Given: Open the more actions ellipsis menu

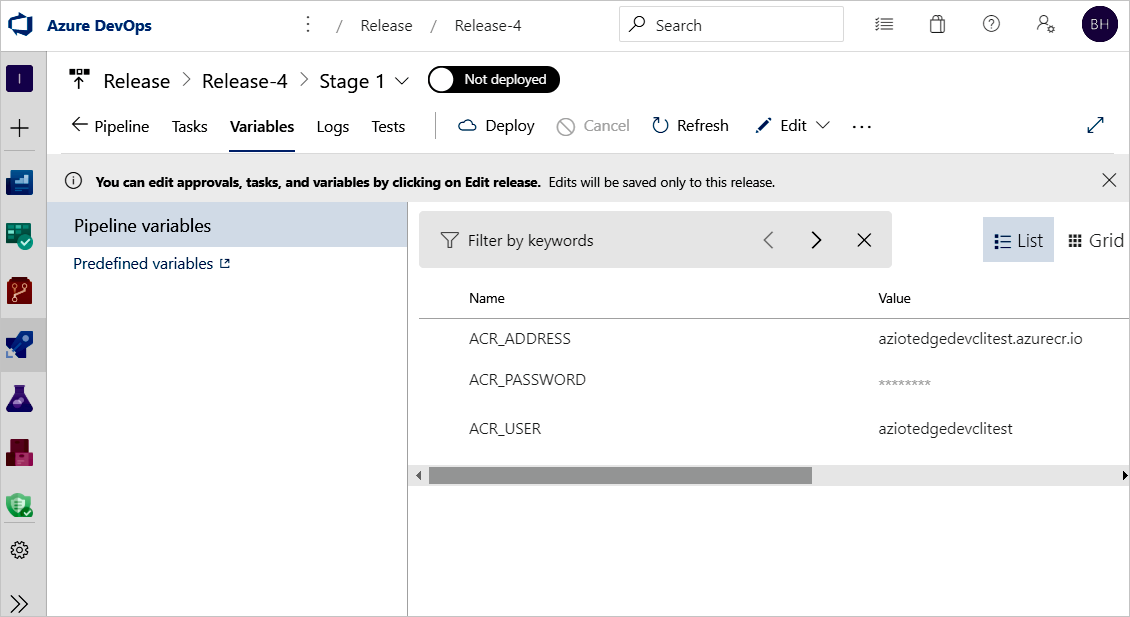Looking at the screenshot, I should tap(861, 125).
